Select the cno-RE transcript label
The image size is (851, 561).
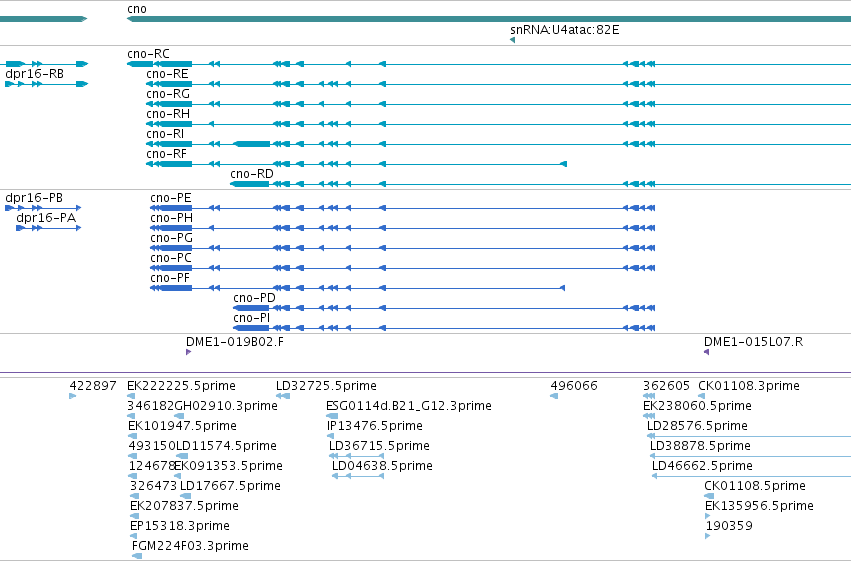click(x=167, y=74)
